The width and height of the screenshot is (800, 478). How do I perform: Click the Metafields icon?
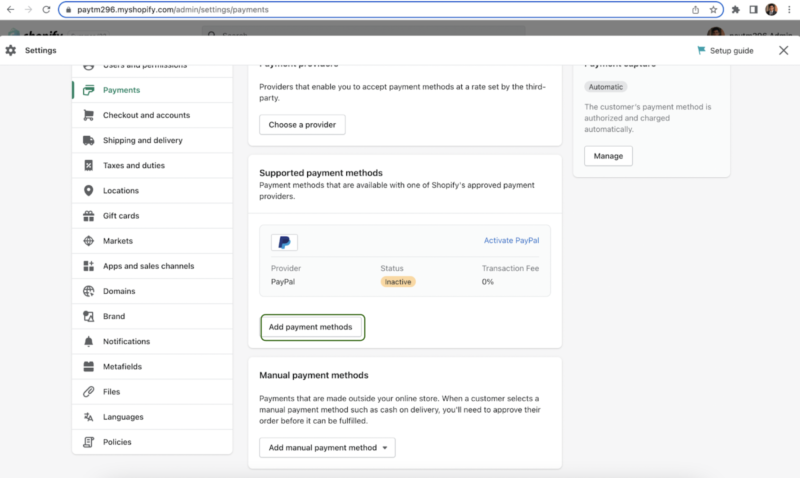[88, 366]
